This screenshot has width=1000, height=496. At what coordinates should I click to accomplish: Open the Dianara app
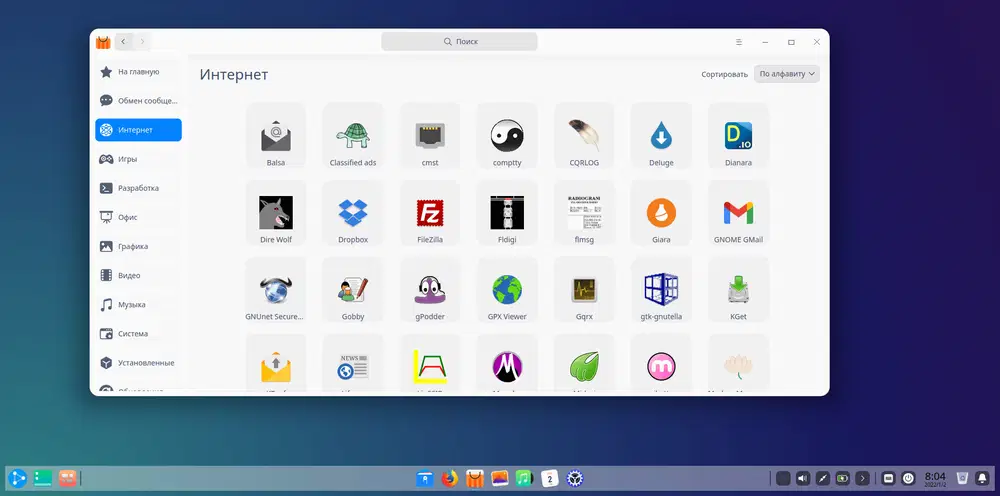pyautogui.click(x=738, y=136)
